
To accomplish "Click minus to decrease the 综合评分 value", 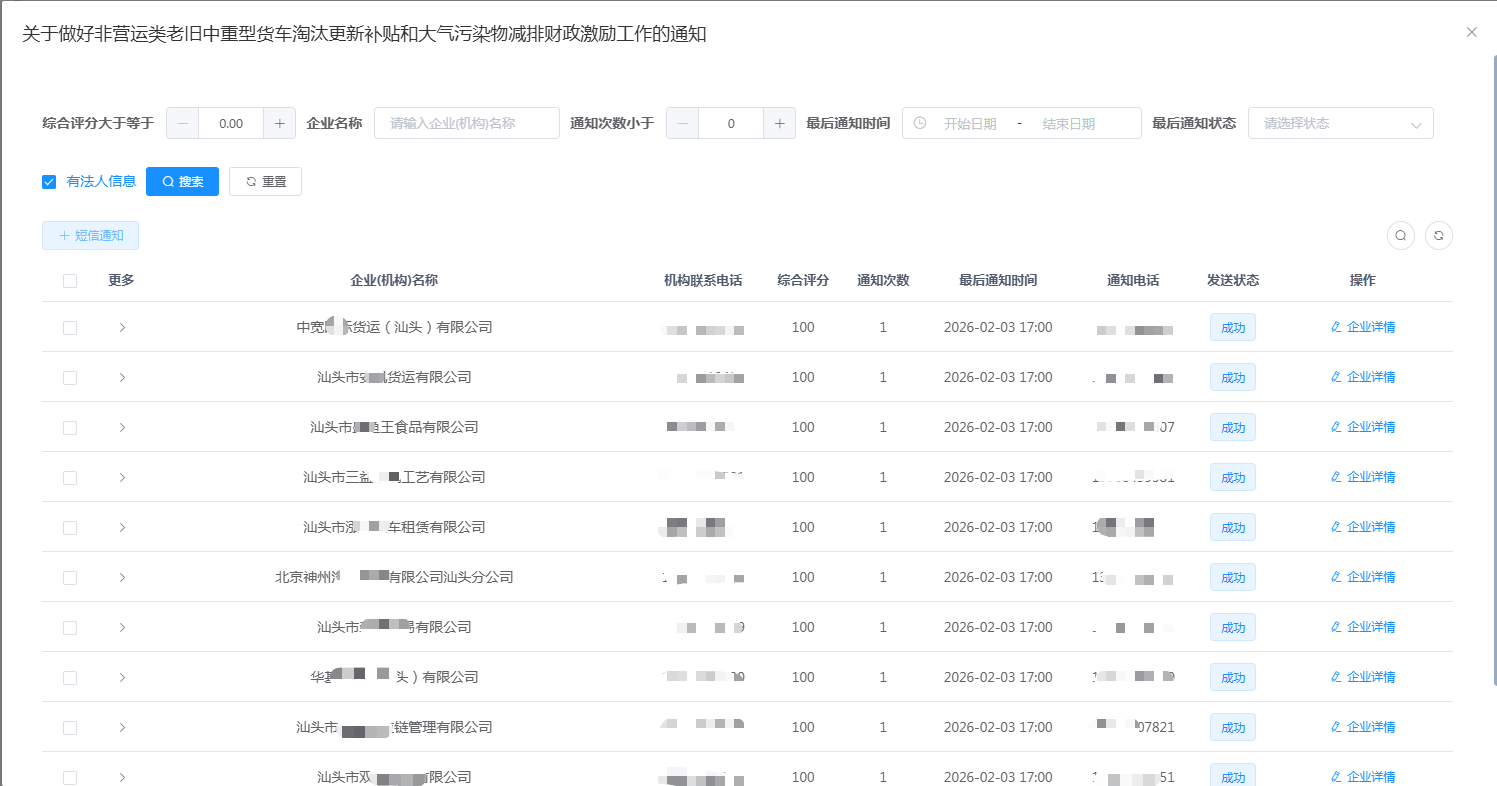I will [x=182, y=123].
